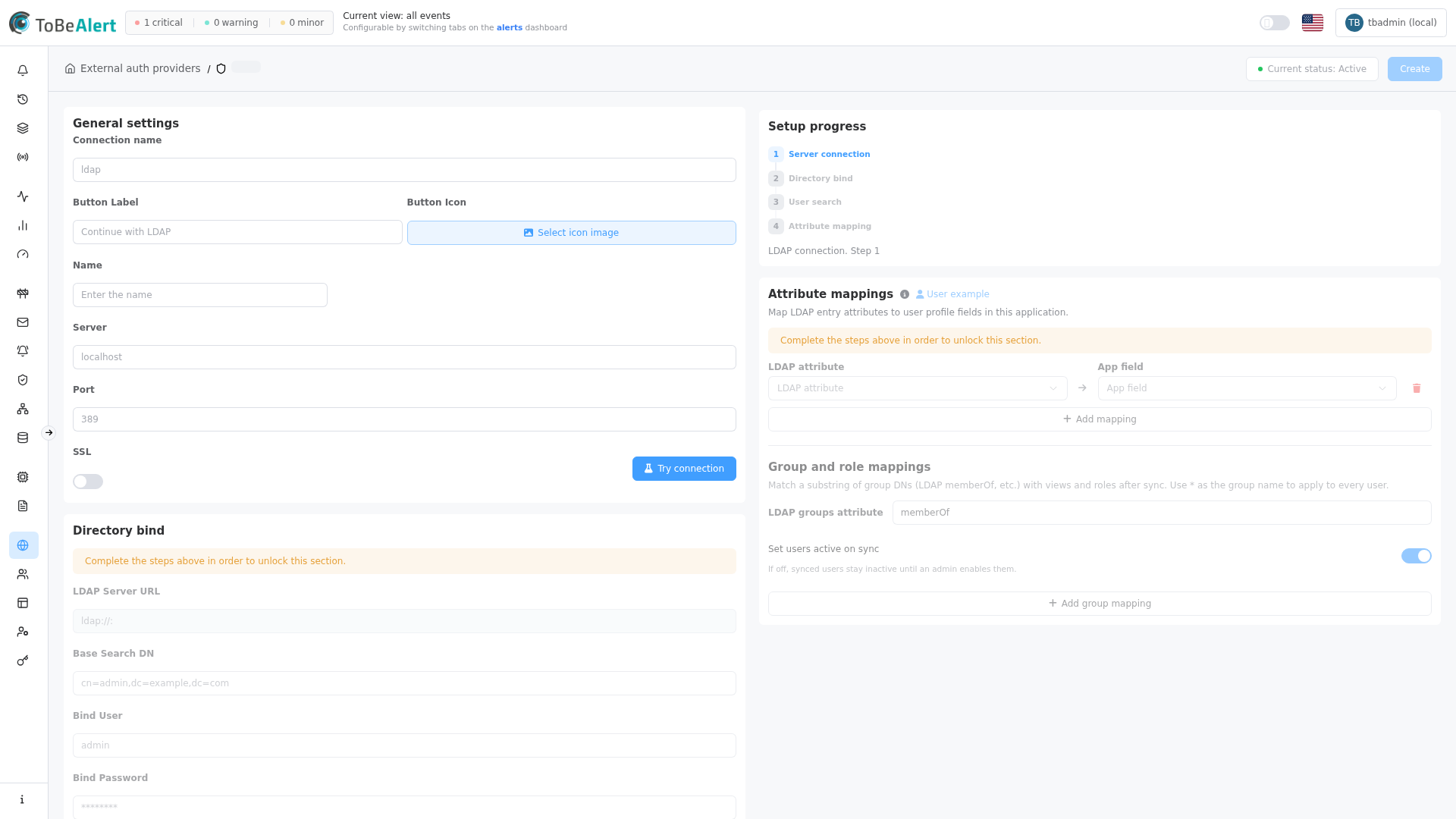1456x819 pixels.
Task: Open the bar chart sidebar icon
Action: click(23, 225)
